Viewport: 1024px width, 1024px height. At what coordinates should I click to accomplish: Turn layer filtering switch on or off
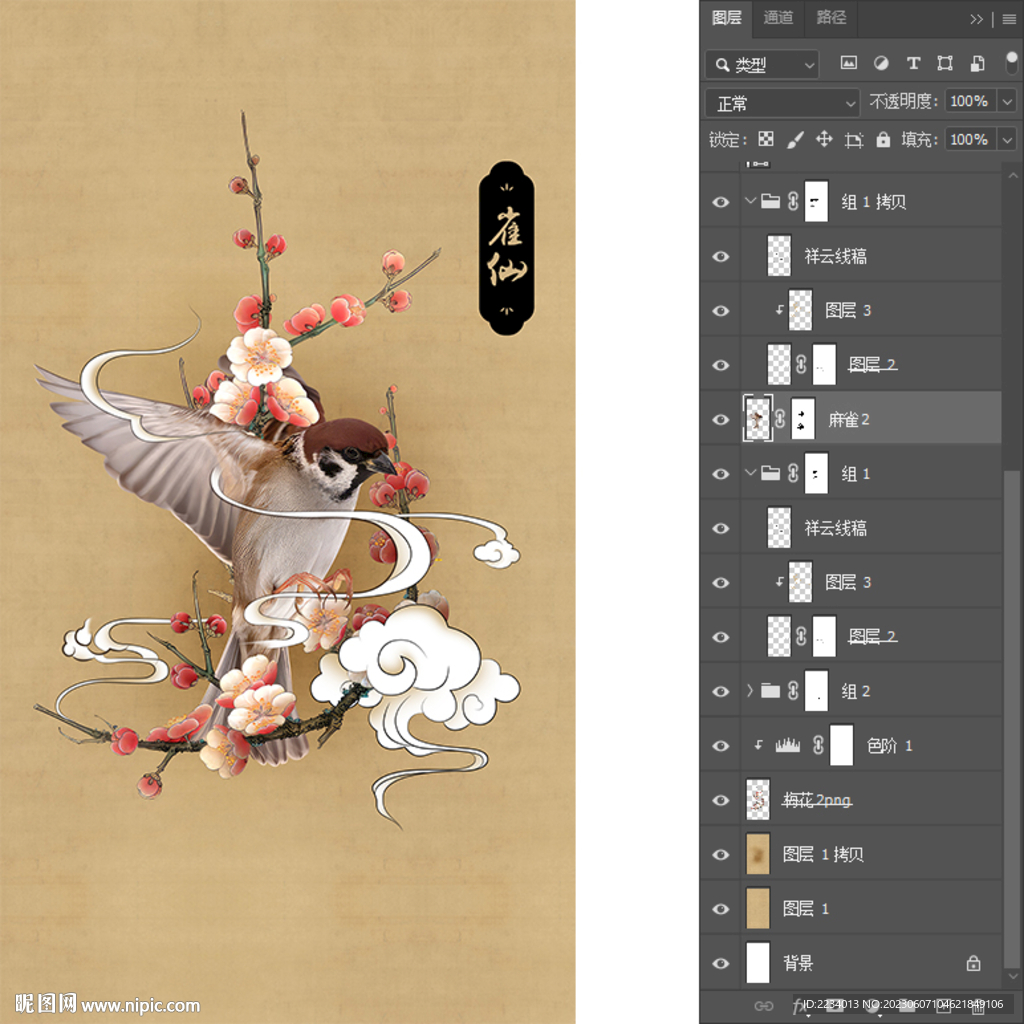point(1010,63)
